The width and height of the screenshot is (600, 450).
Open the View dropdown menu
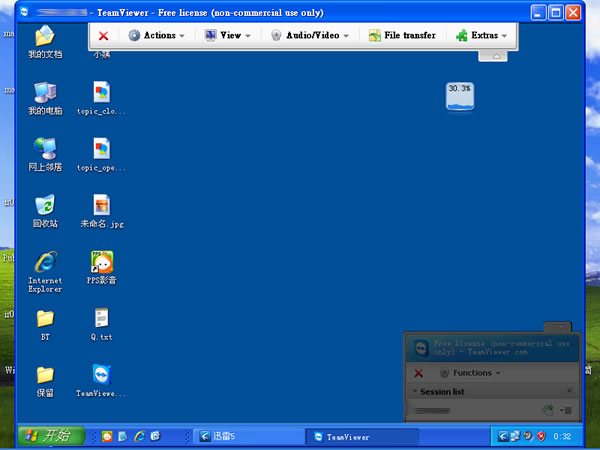227,35
